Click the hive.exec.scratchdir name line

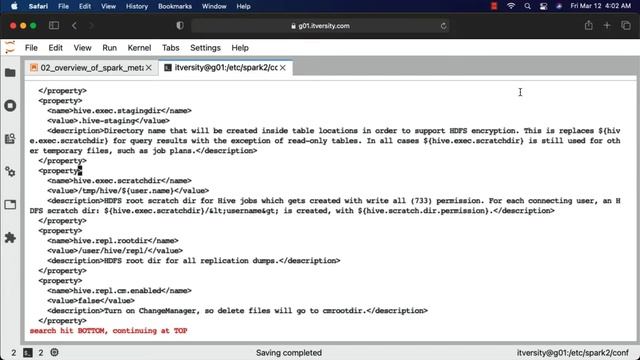(x=119, y=181)
